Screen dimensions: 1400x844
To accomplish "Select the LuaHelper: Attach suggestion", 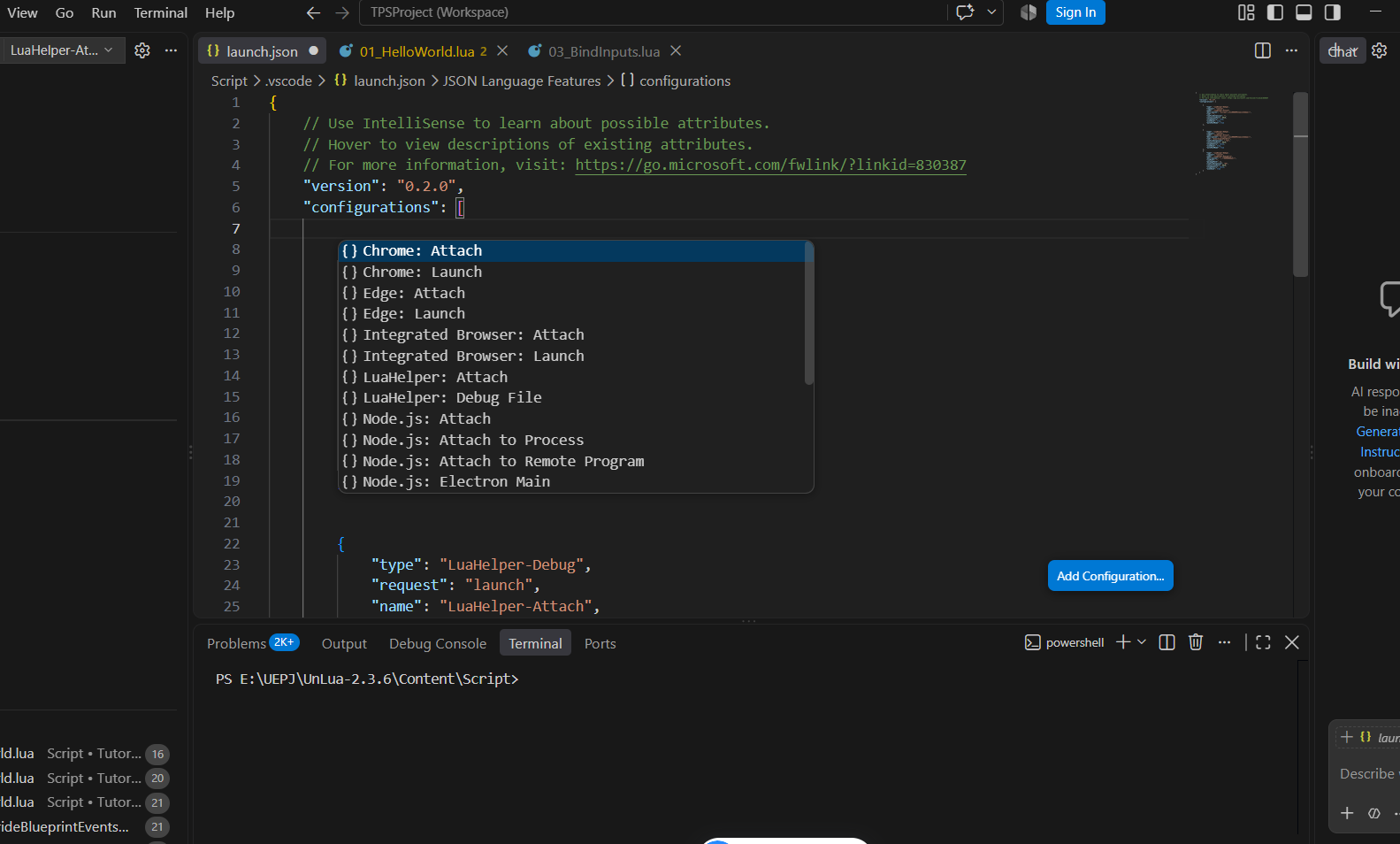I will pos(571,377).
